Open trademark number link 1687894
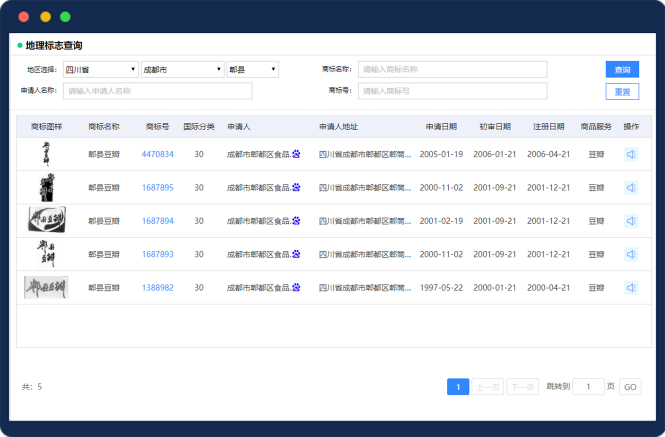 [158, 221]
